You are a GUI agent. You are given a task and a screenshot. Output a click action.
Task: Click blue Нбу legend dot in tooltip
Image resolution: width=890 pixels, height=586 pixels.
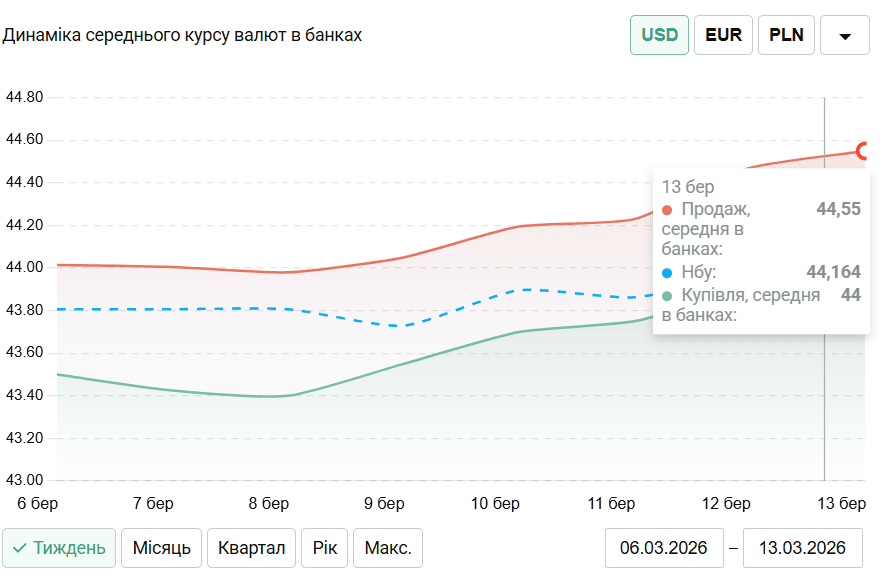tap(667, 272)
